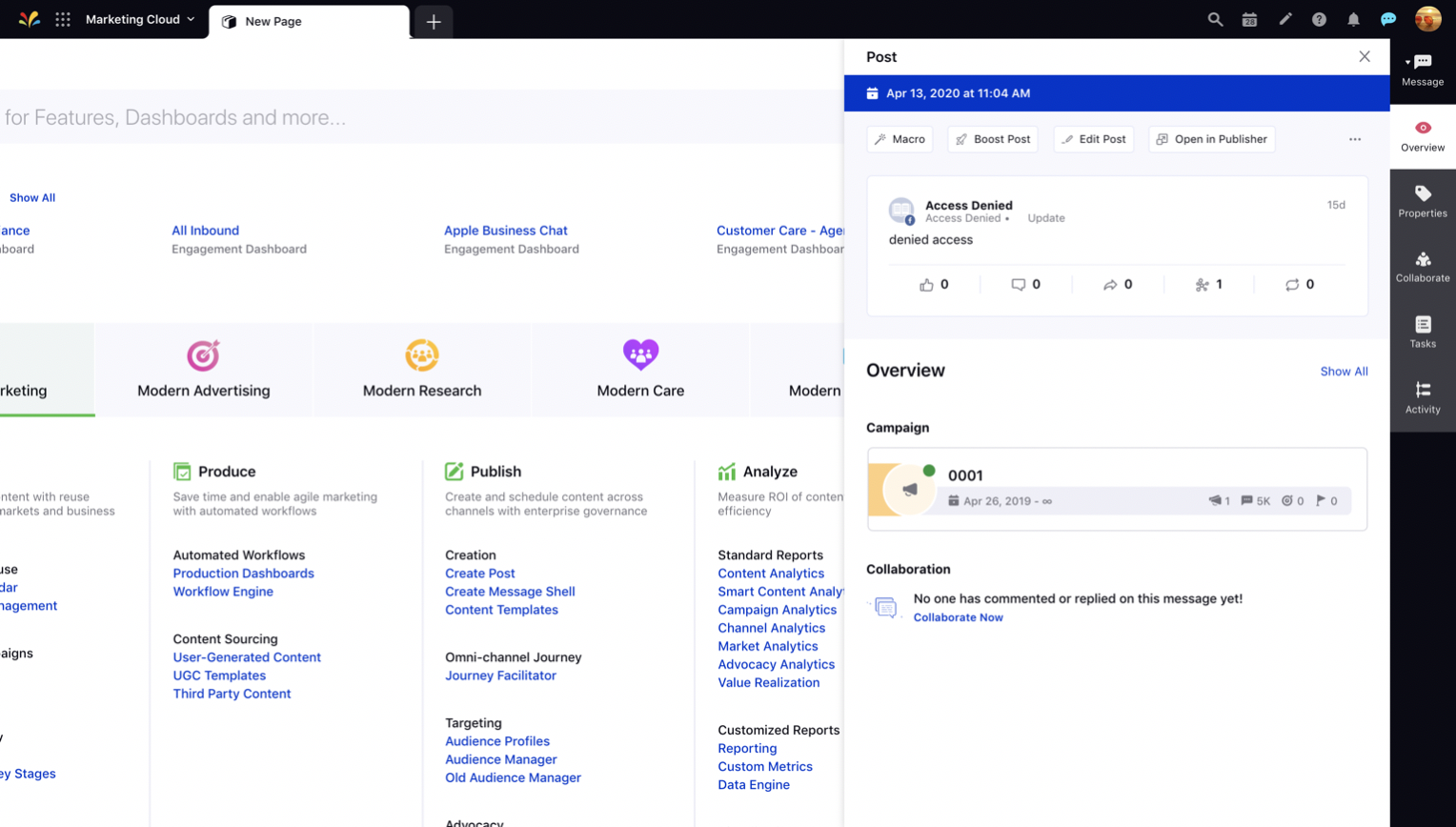The width and height of the screenshot is (1456, 827).
Task: Click the reach icon showing 1 on post
Action: coord(1202,285)
